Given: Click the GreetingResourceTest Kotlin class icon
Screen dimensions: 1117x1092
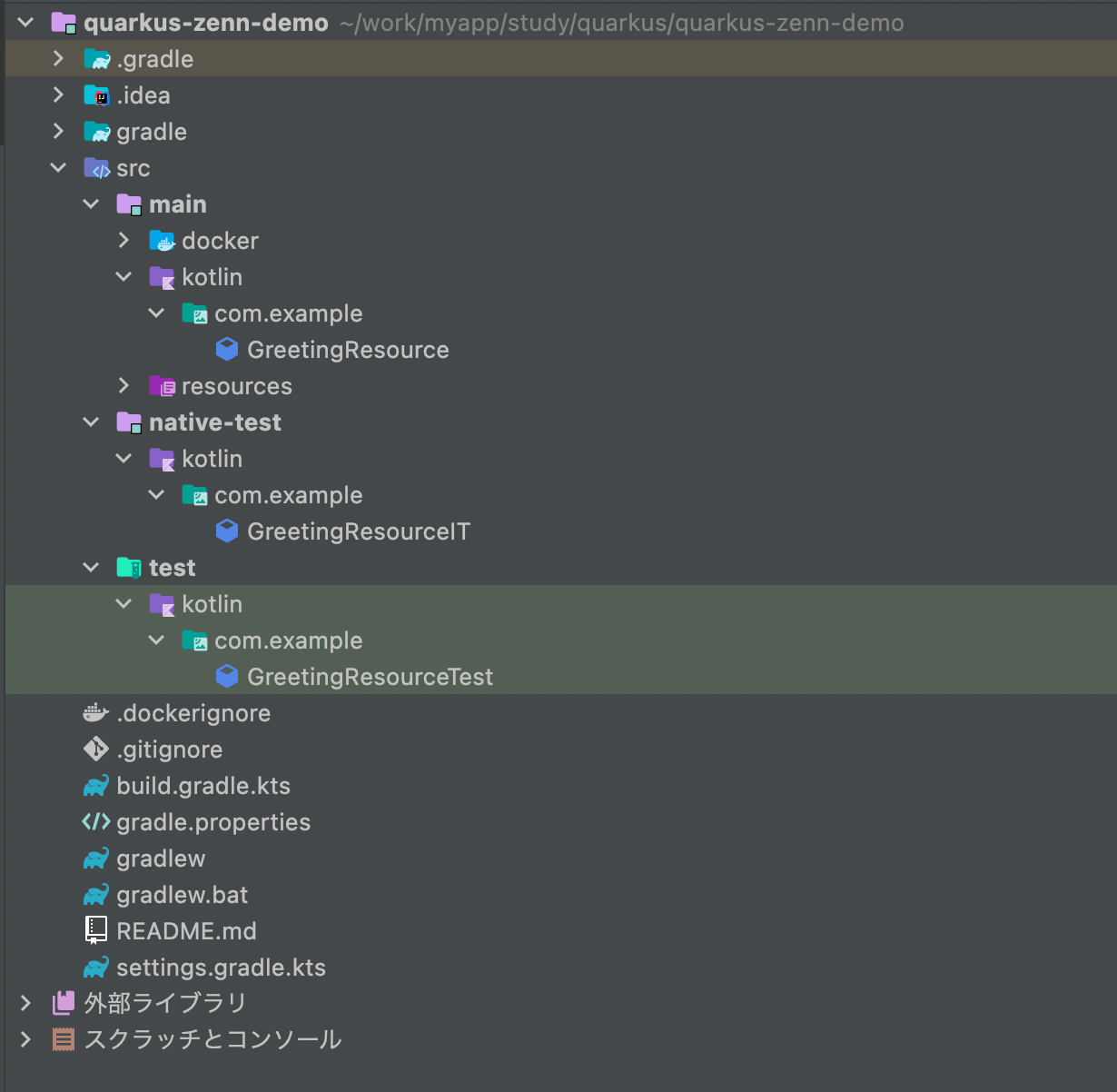Looking at the screenshot, I should tap(227, 677).
